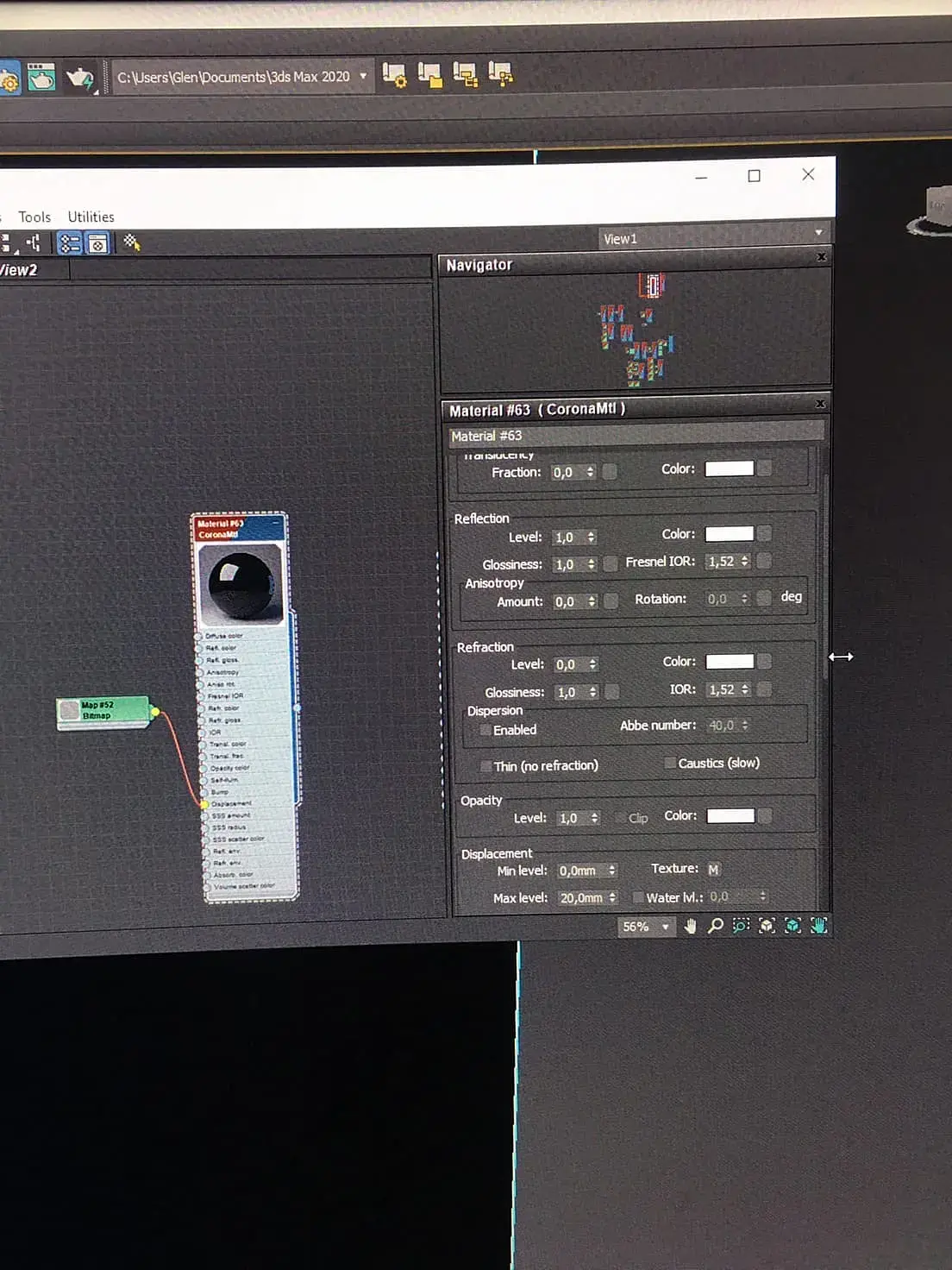Click the Pan to Selected icon
The width and height of the screenshot is (952, 1270).
[818, 926]
